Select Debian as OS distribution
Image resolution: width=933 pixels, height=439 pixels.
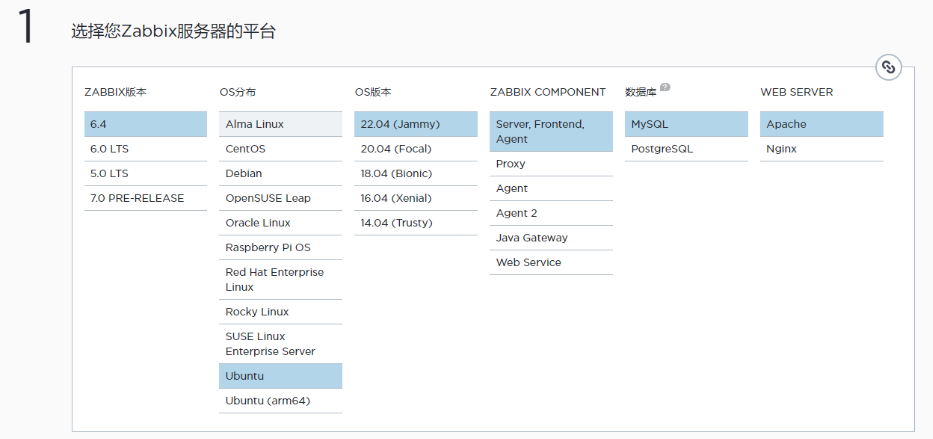pos(280,174)
